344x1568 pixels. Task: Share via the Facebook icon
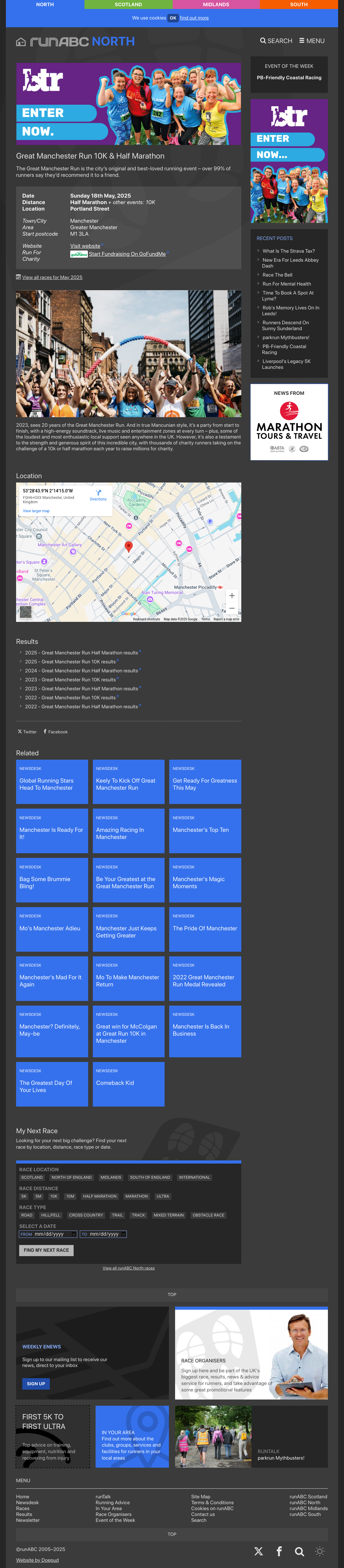pos(45,732)
